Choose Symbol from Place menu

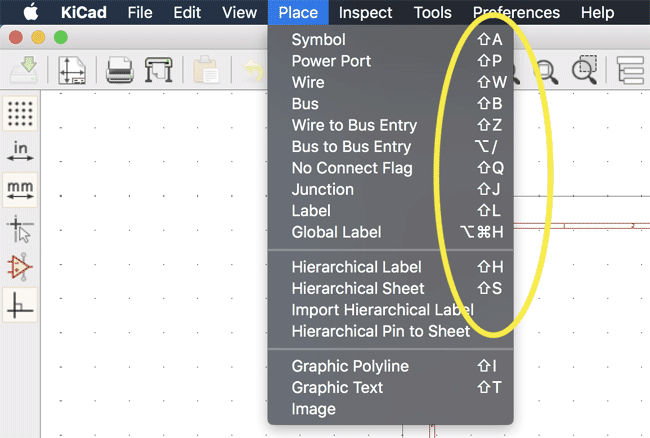390,40
